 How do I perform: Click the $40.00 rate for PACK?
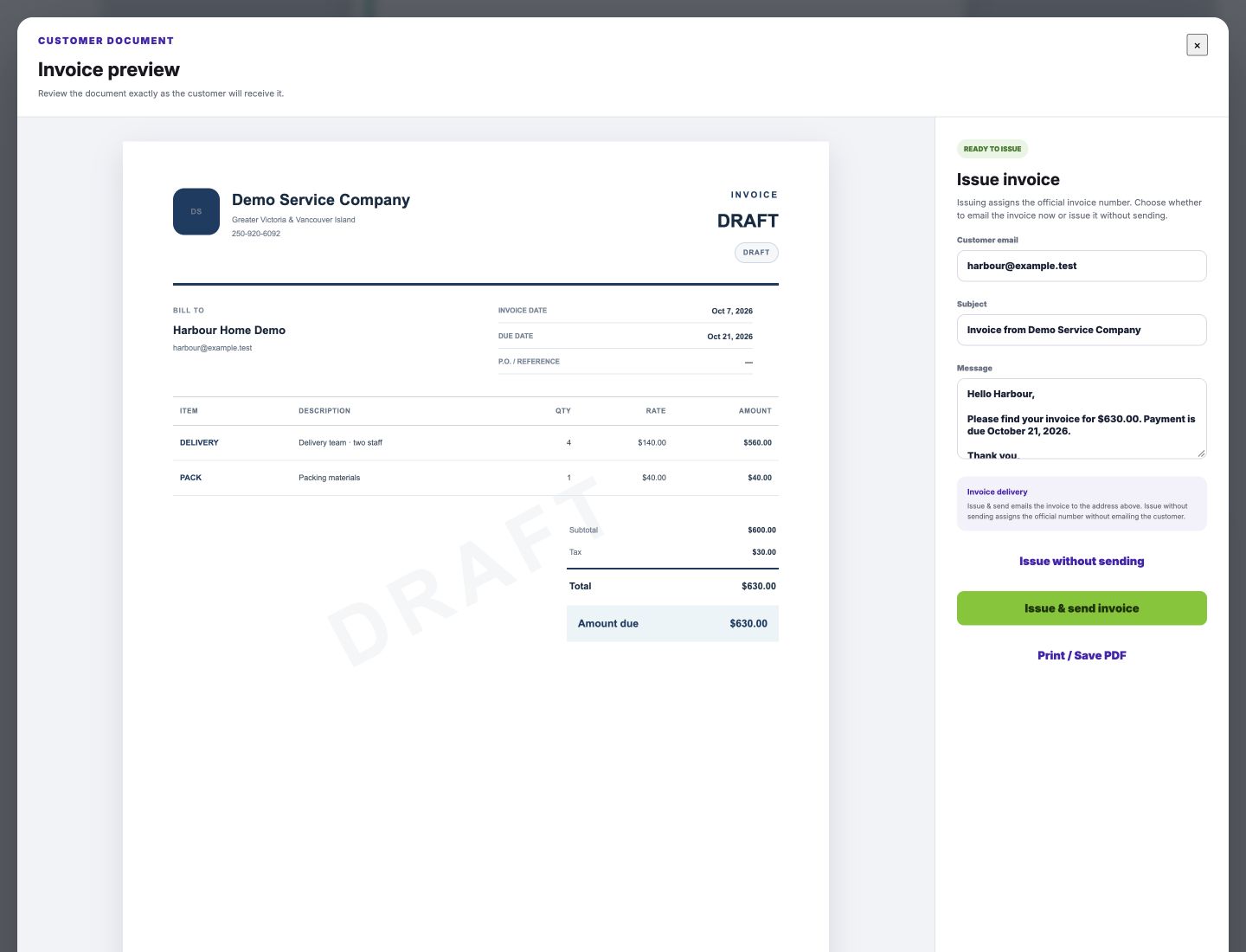pos(654,478)
